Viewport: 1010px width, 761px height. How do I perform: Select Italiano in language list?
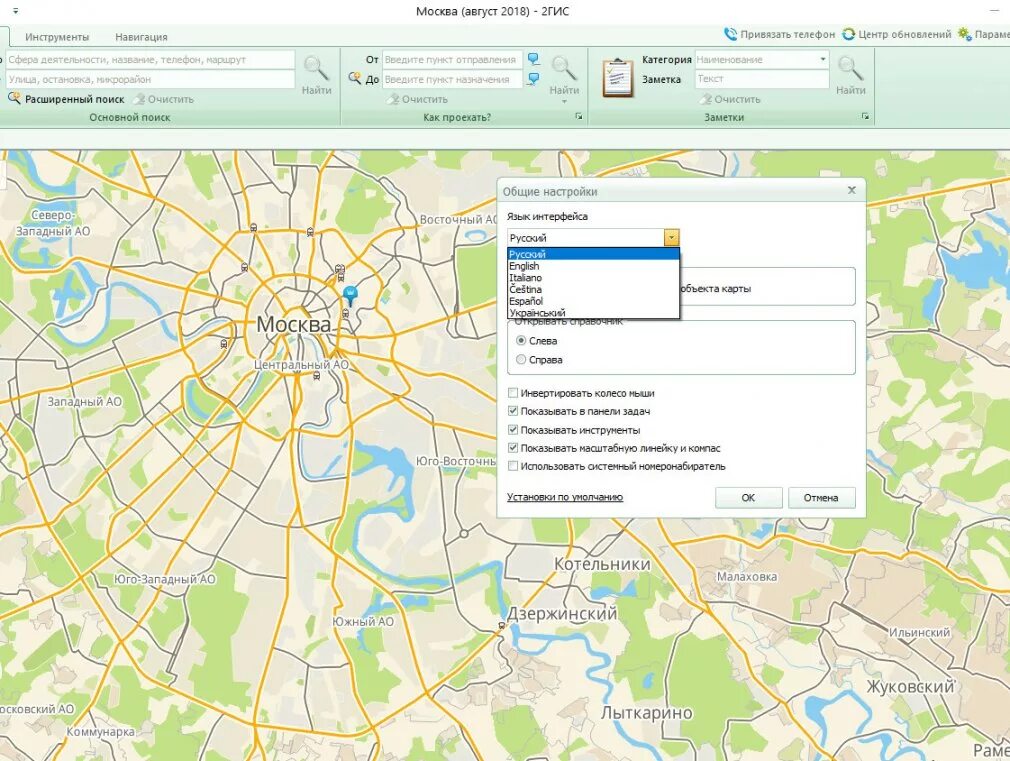pyautogui.click(x=593, y=277)
